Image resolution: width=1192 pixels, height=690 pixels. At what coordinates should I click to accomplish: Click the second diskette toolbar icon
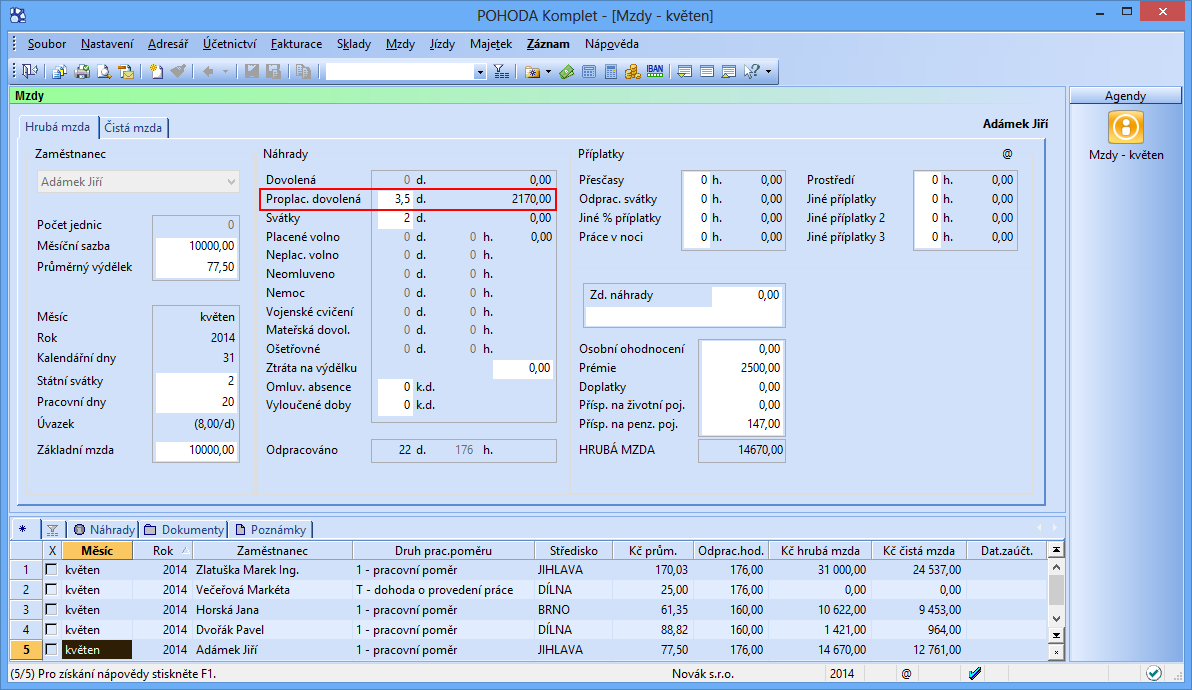pos(274,71)
